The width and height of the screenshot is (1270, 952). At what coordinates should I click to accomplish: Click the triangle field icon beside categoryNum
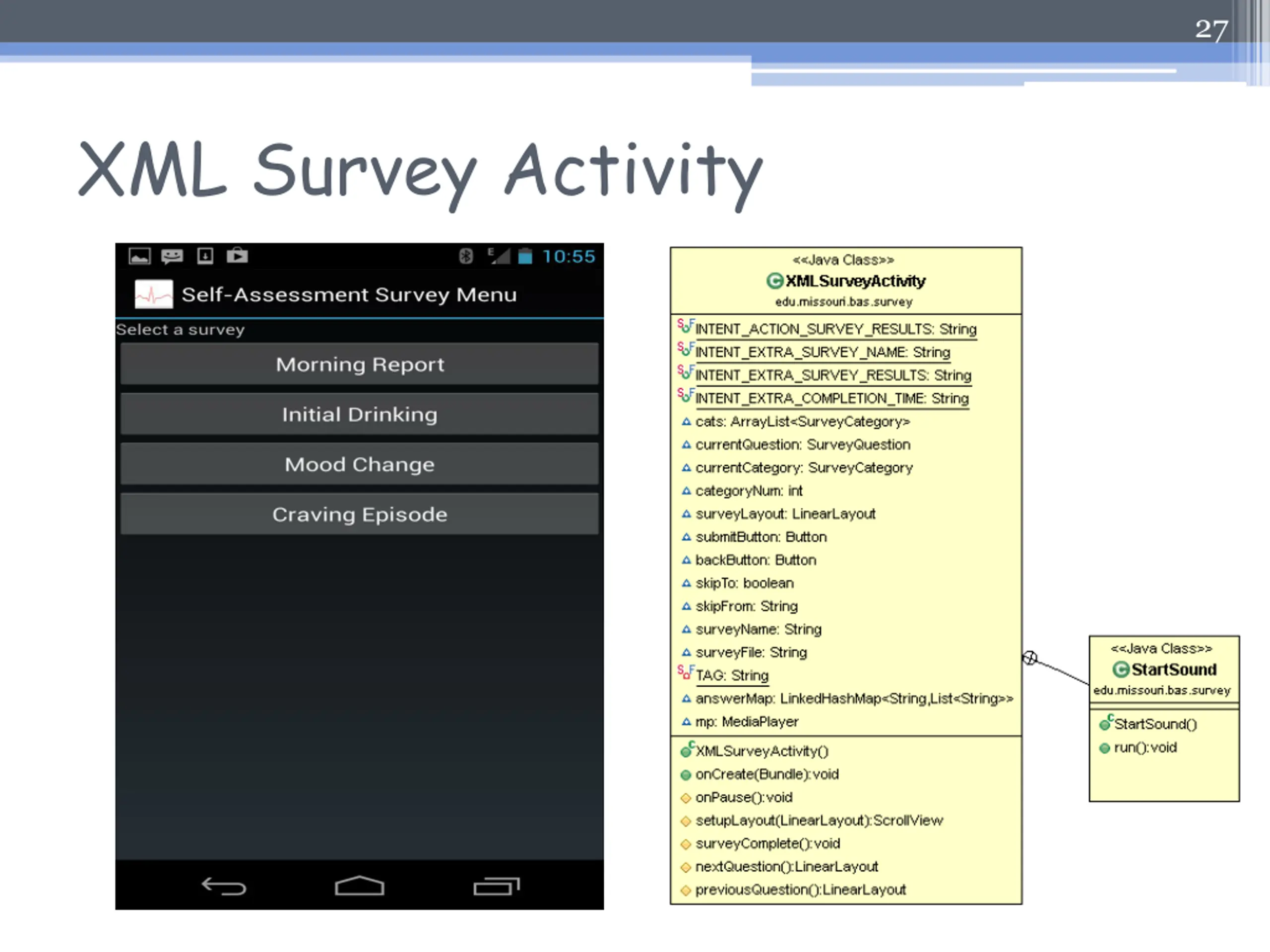pos(686,491)
